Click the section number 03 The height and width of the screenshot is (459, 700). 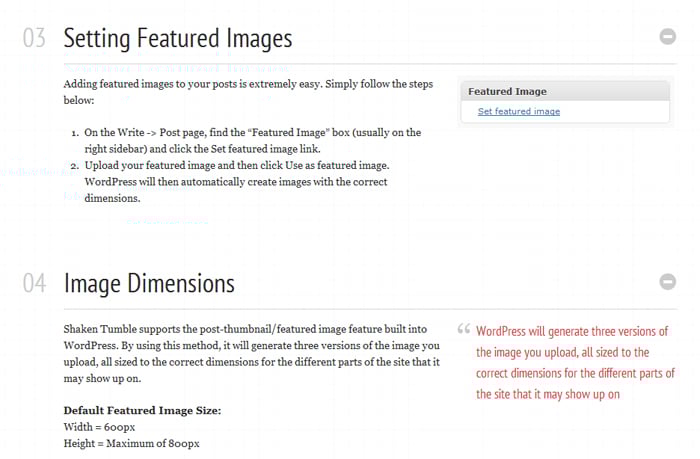click(x=35, y=39)
